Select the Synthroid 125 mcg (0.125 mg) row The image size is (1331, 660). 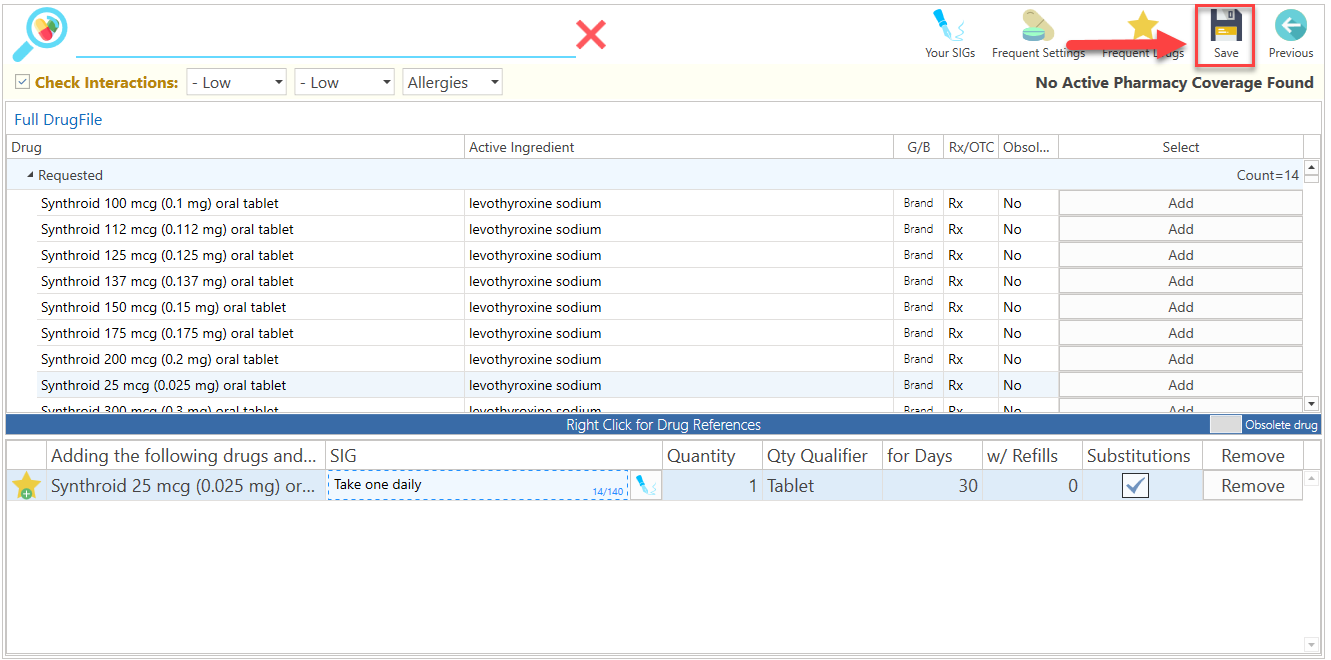[x=670, y=255]
